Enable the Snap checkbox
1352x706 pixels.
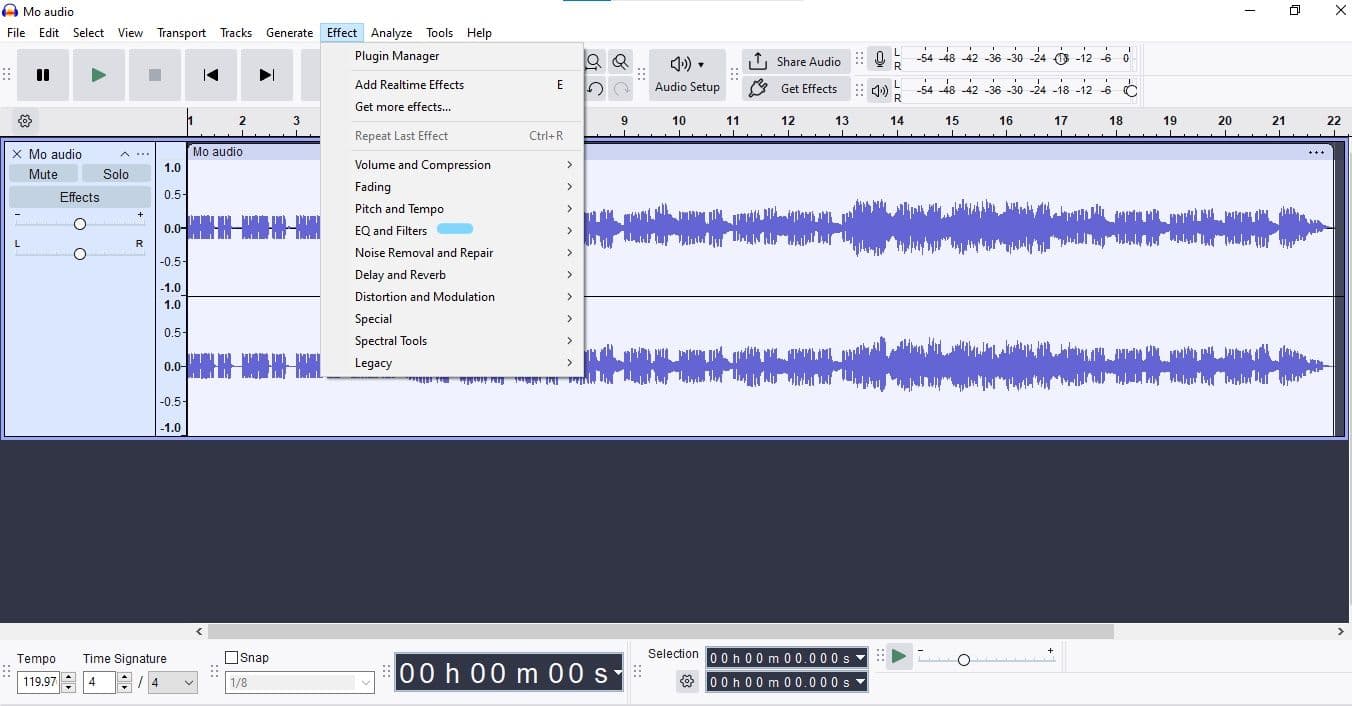tap(232, 658)
